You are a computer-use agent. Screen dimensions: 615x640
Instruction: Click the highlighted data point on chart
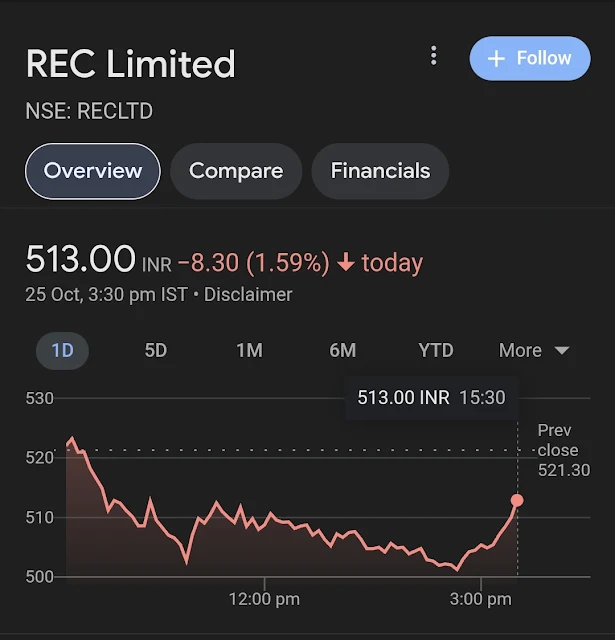click(x=517, y=500)
